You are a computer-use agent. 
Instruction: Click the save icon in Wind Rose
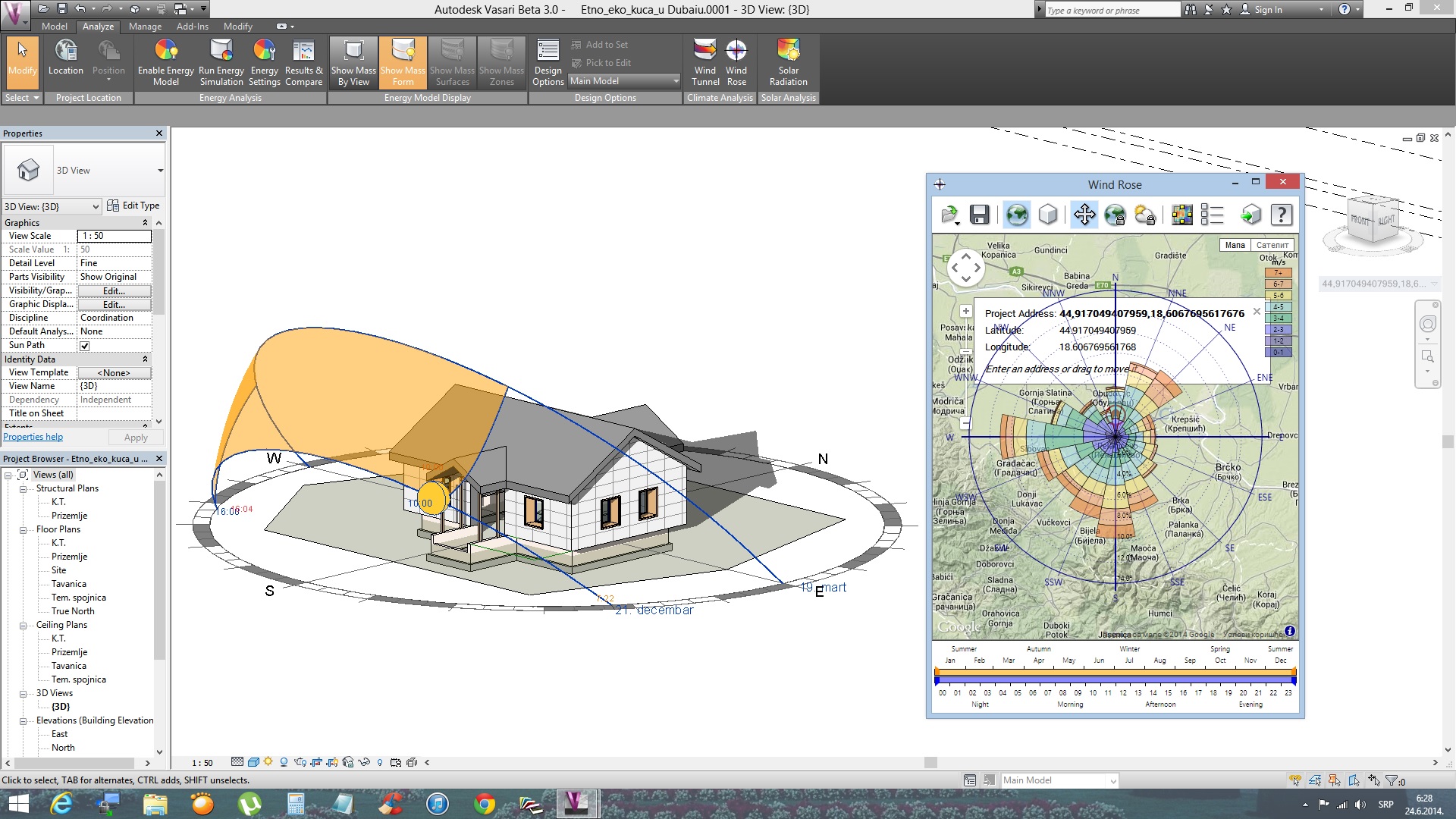(979, 215)
